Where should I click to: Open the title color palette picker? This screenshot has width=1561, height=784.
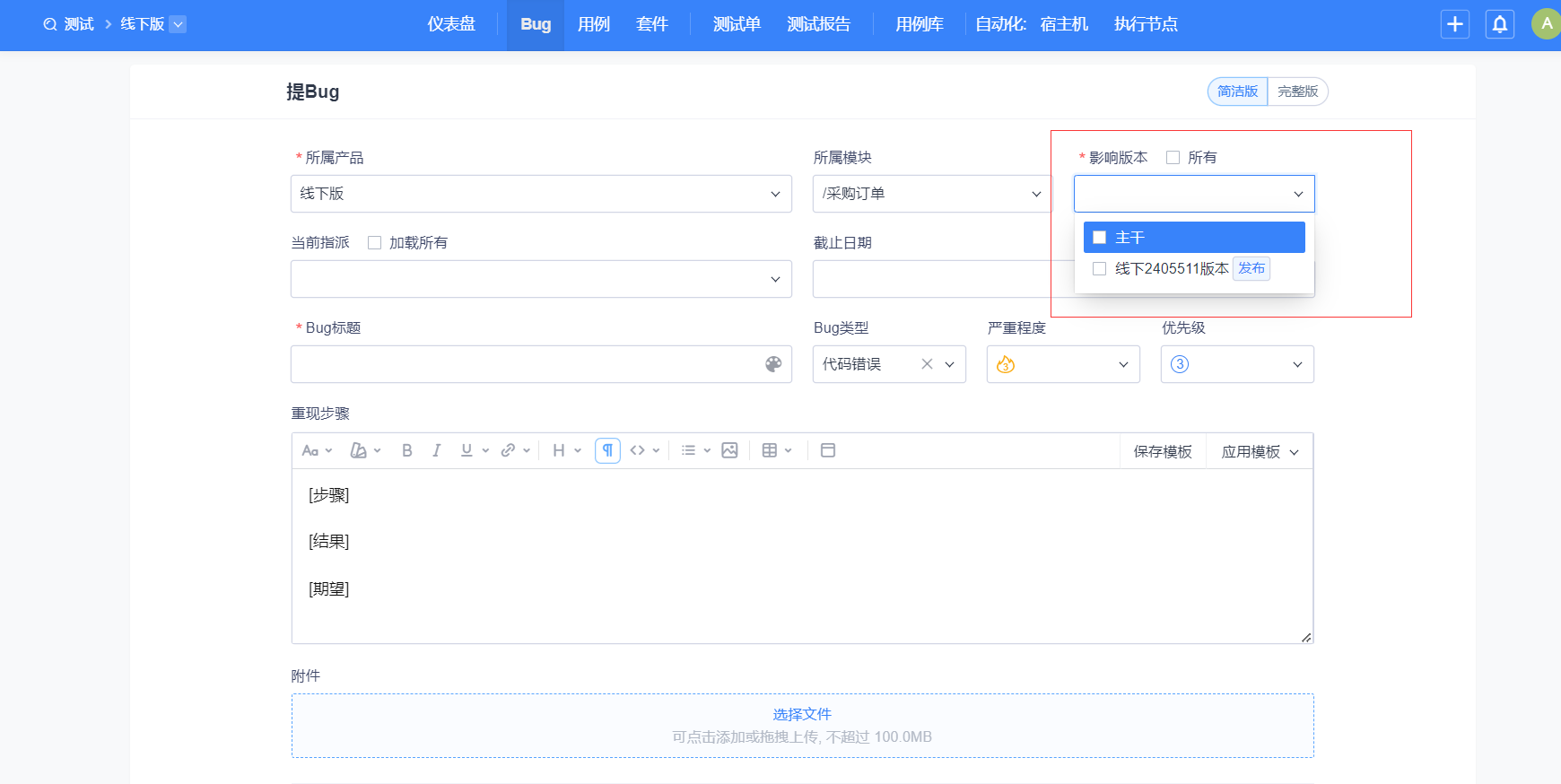click(x=773, y=364)
